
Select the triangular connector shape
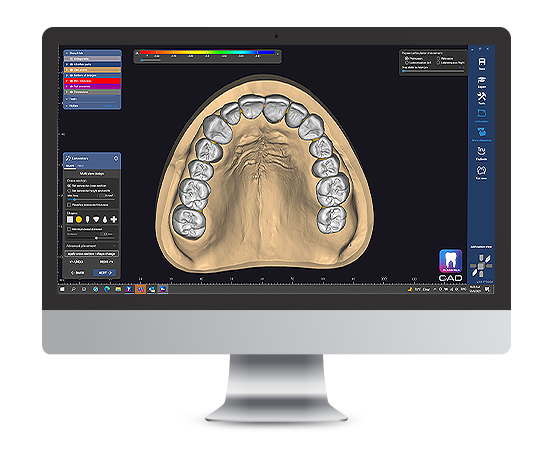tap(96, 220)
